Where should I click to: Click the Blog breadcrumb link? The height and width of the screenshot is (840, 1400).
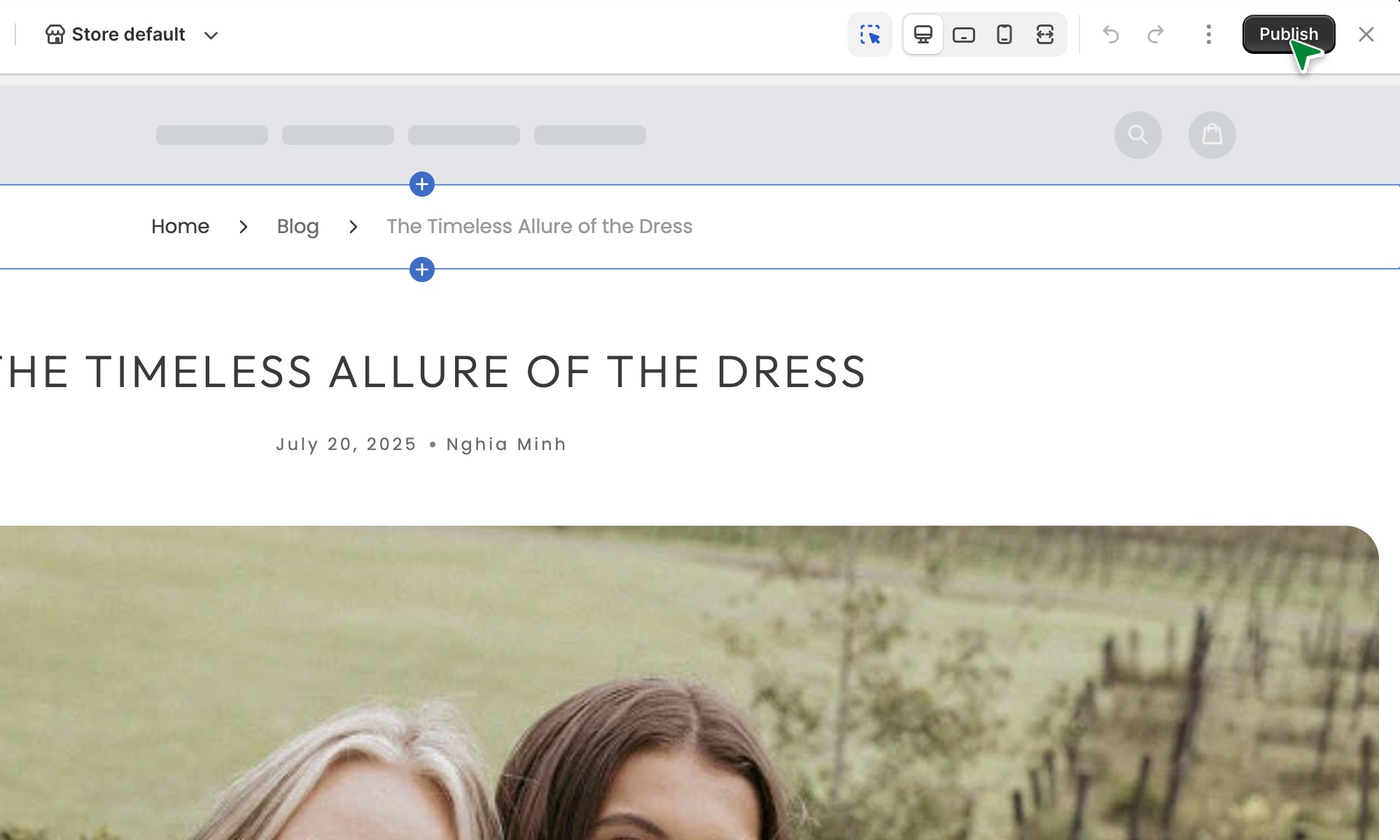[297, 226]
